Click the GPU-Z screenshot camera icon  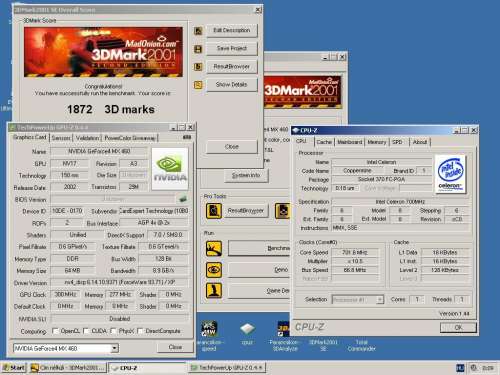[x=187, y=137]
